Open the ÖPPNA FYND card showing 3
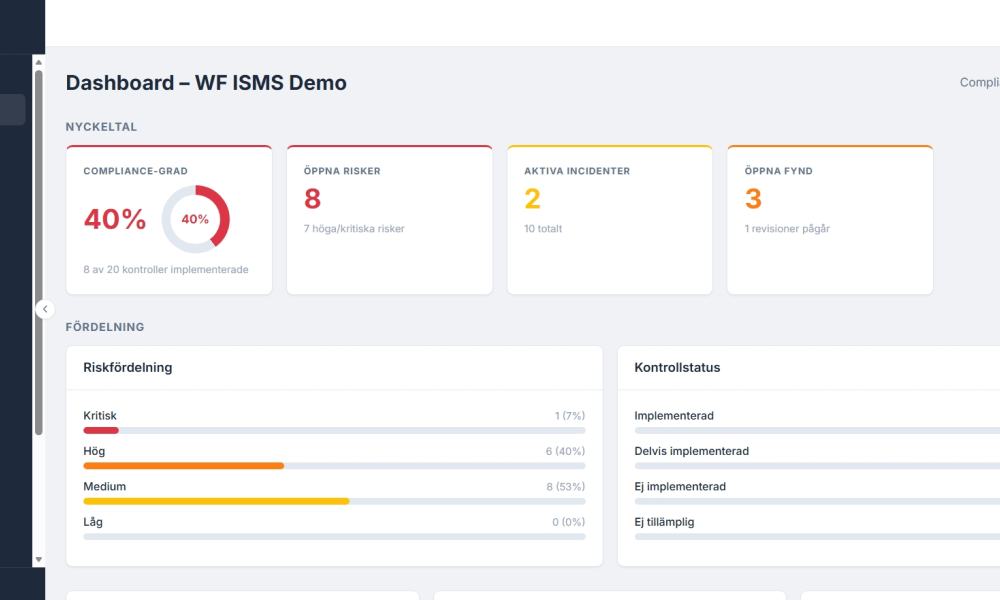Screen dimensions: 1000x600 point(830,219)
